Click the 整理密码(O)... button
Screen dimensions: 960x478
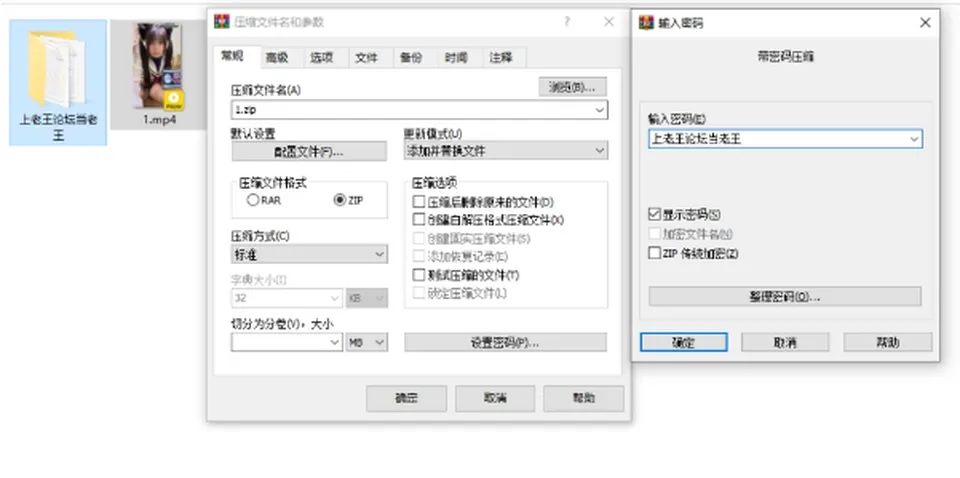(785, 296)
